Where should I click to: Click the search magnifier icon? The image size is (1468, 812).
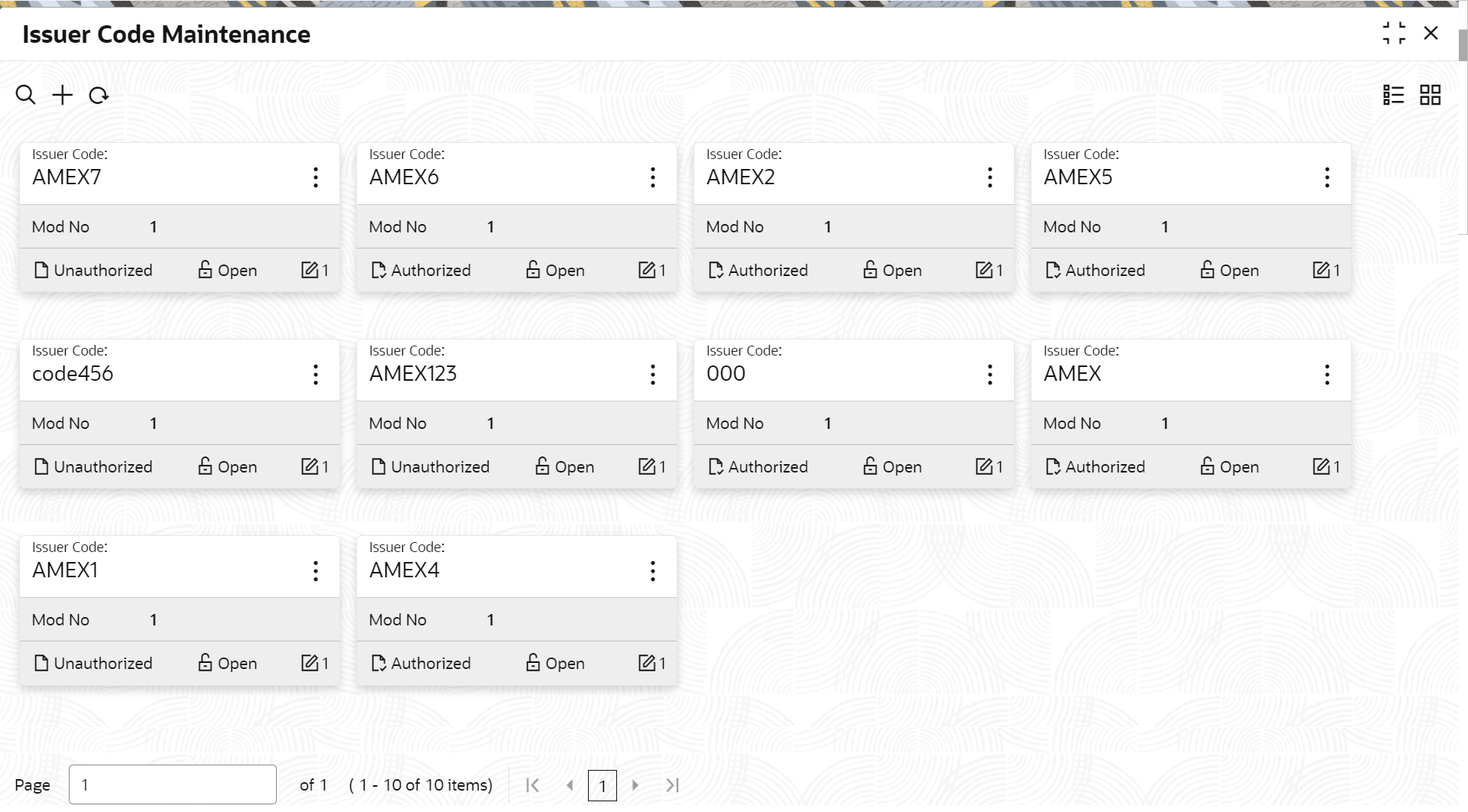[25, 96]
